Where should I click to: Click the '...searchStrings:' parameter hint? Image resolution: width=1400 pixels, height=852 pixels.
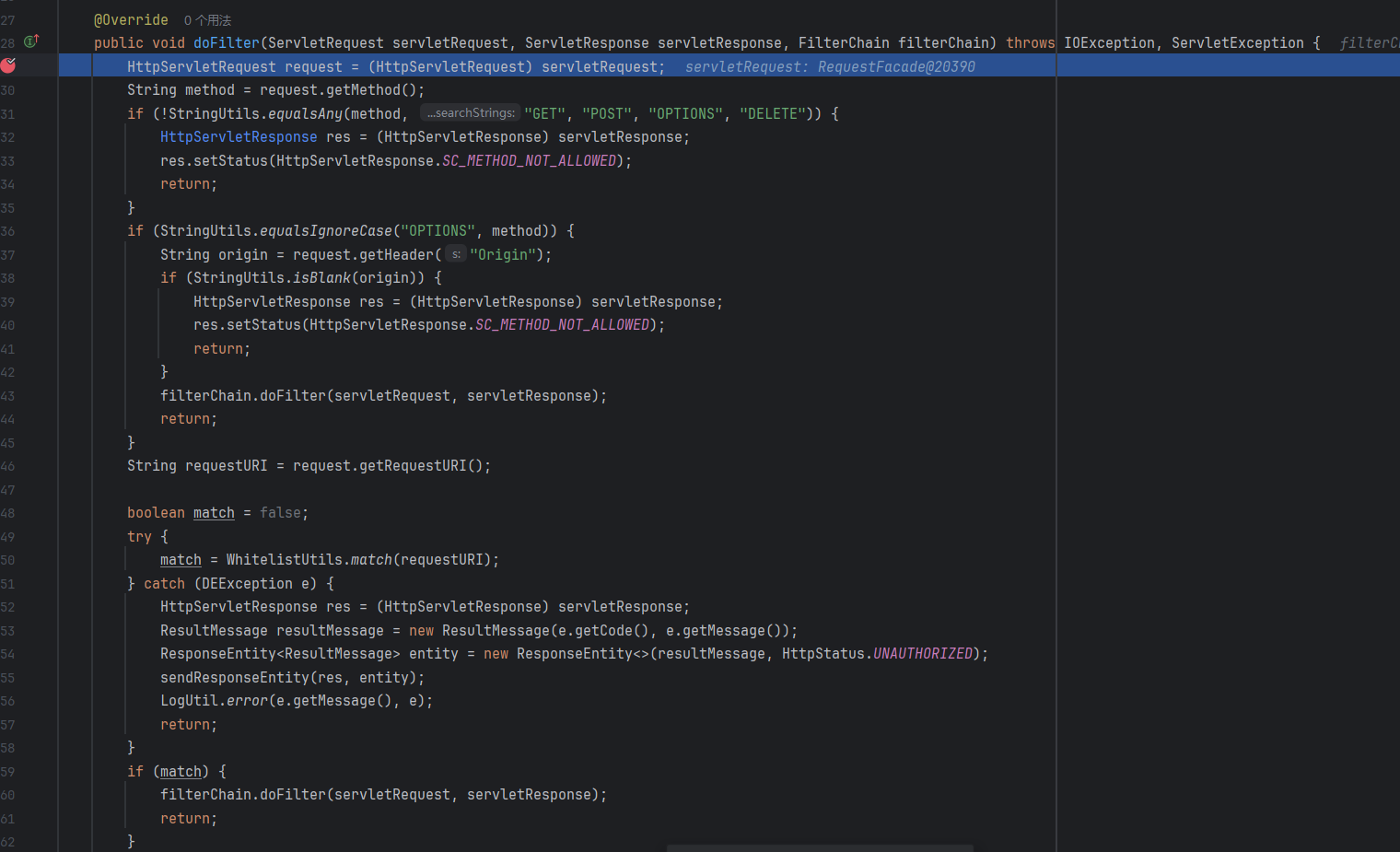(470, 113)
